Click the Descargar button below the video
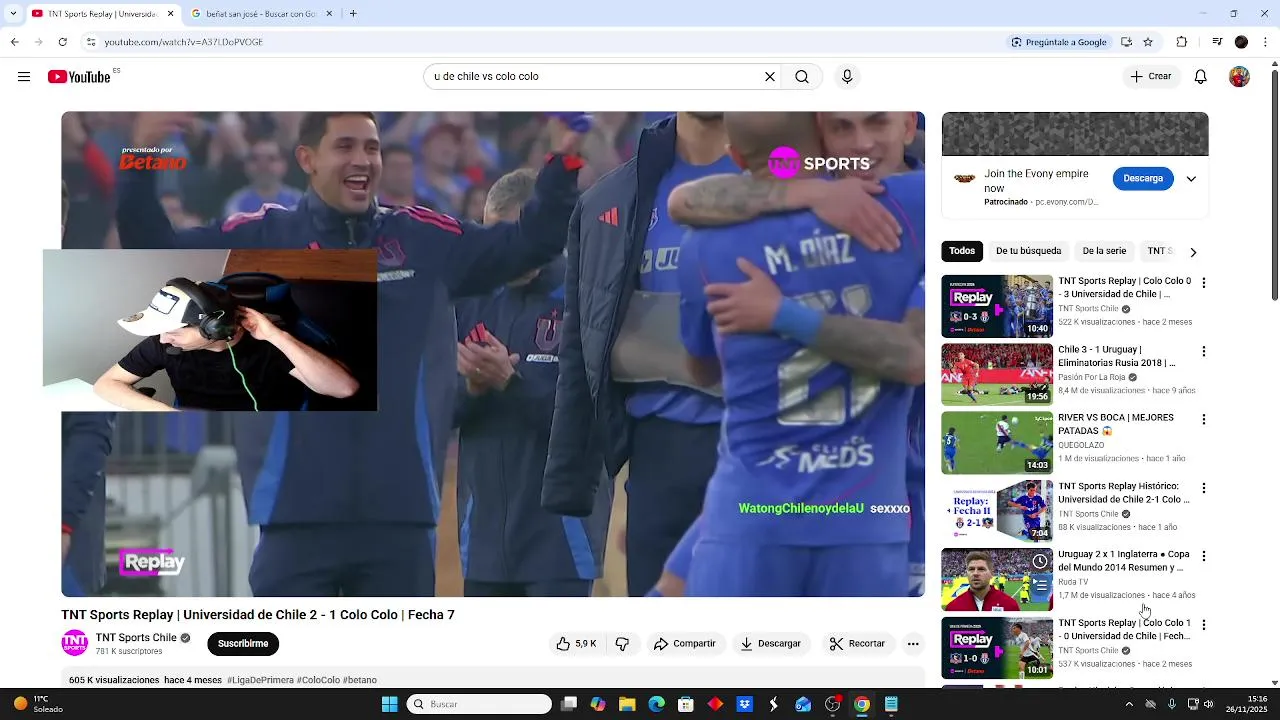This screenshot has height=720, width=1280. click(x=770, y=644)
